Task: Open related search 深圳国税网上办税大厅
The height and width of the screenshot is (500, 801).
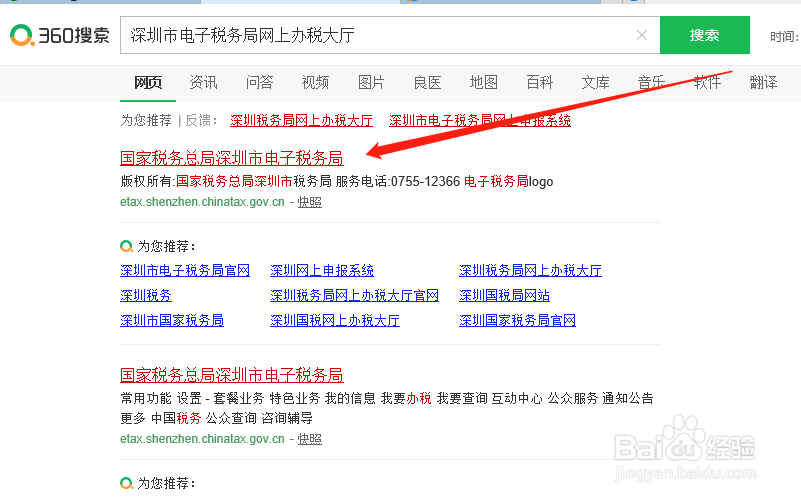Action: (335, 320)
